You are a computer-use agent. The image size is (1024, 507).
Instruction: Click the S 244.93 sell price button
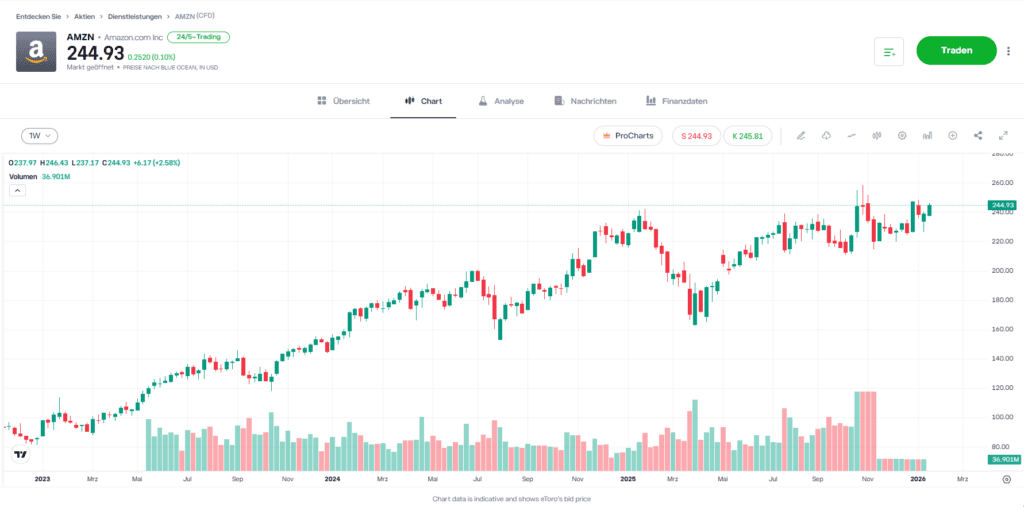696,135
